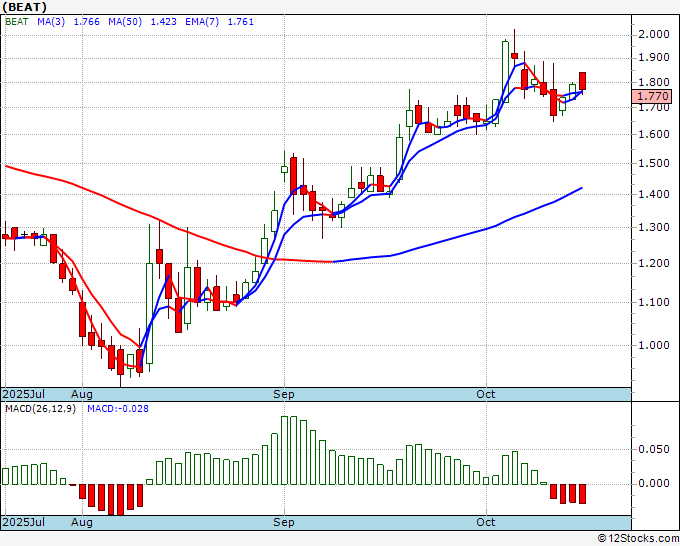Click the (BEAT) chart title

click(x=25, y=7)
